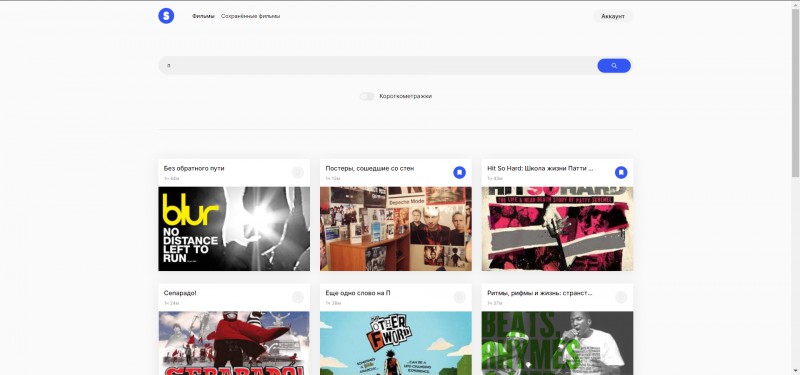Image resolution: width=800 pixels, height=375 pixels.
Task: Open the Beats, Rhymes poster thumbnail
Action: [557, 343]
